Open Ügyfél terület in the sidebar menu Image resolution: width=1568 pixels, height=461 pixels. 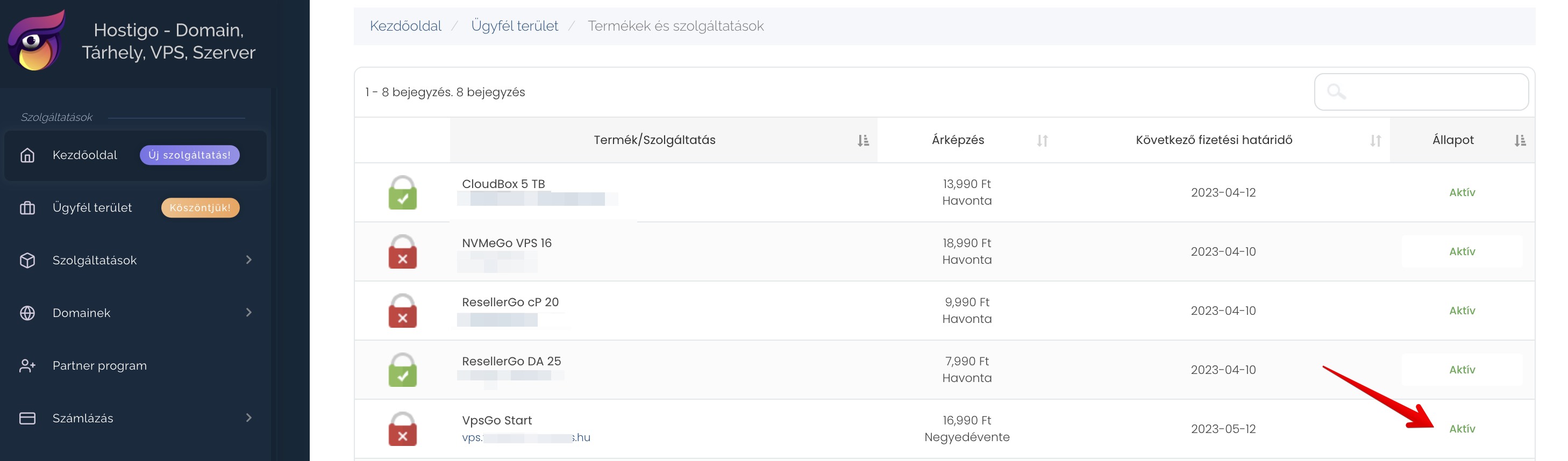pyautogui.click(x=92, y=208)
